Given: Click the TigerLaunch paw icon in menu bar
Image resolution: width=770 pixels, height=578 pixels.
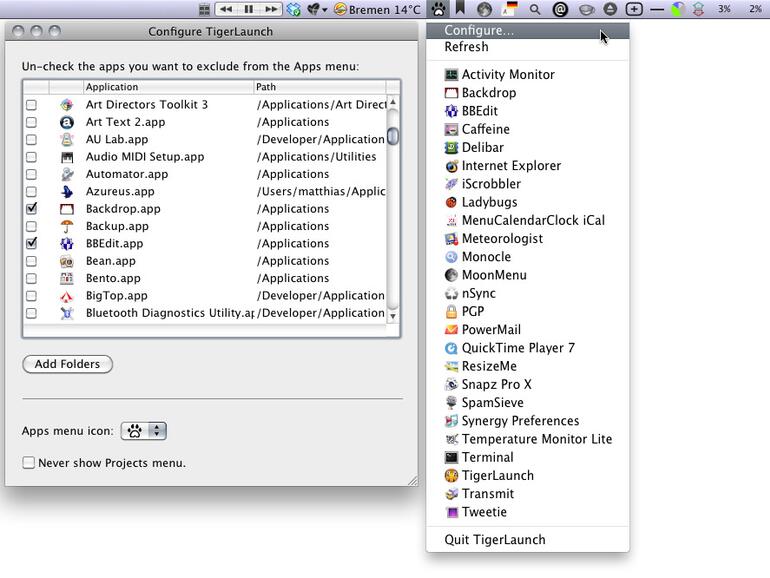Looking at the screenshot, I should tap(439, 9).
